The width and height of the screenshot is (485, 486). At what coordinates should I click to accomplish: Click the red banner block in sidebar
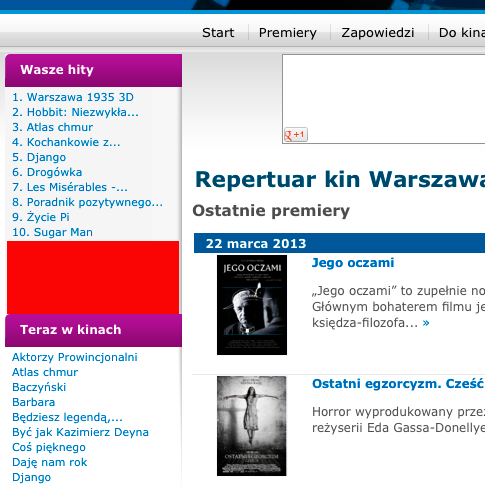click(x=93, y=277)
